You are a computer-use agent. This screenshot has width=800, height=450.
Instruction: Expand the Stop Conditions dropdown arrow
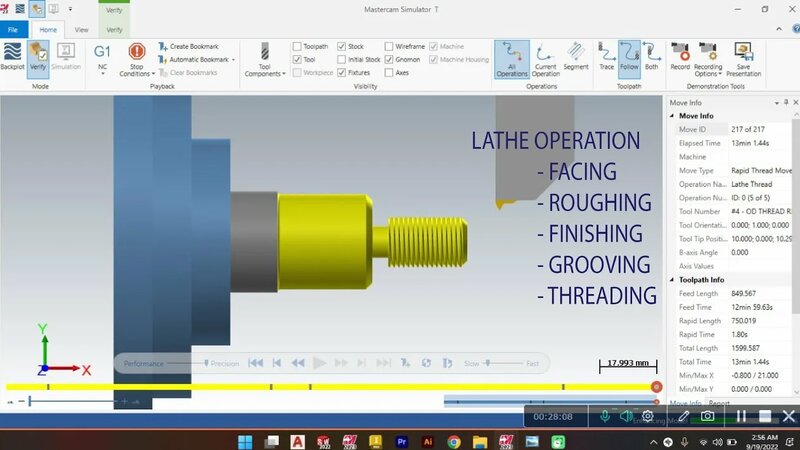click(153, 74)
